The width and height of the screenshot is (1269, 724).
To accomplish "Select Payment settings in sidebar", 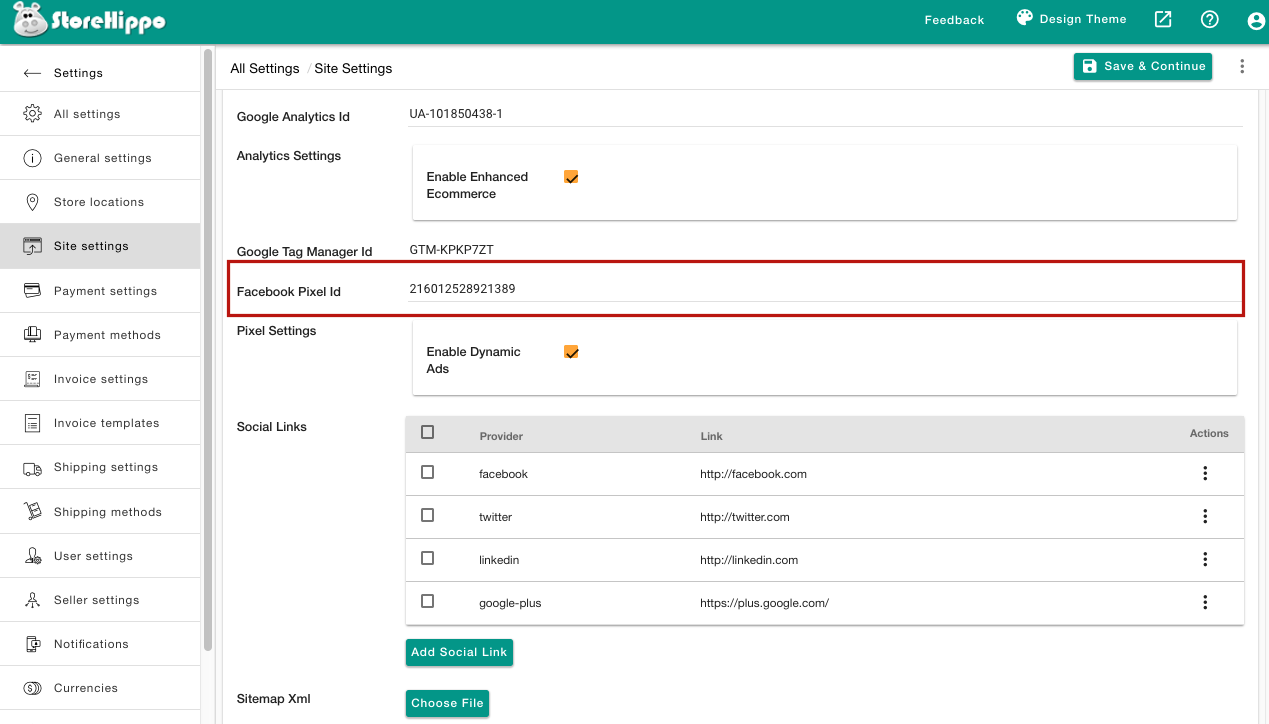I will click(100, 291).
